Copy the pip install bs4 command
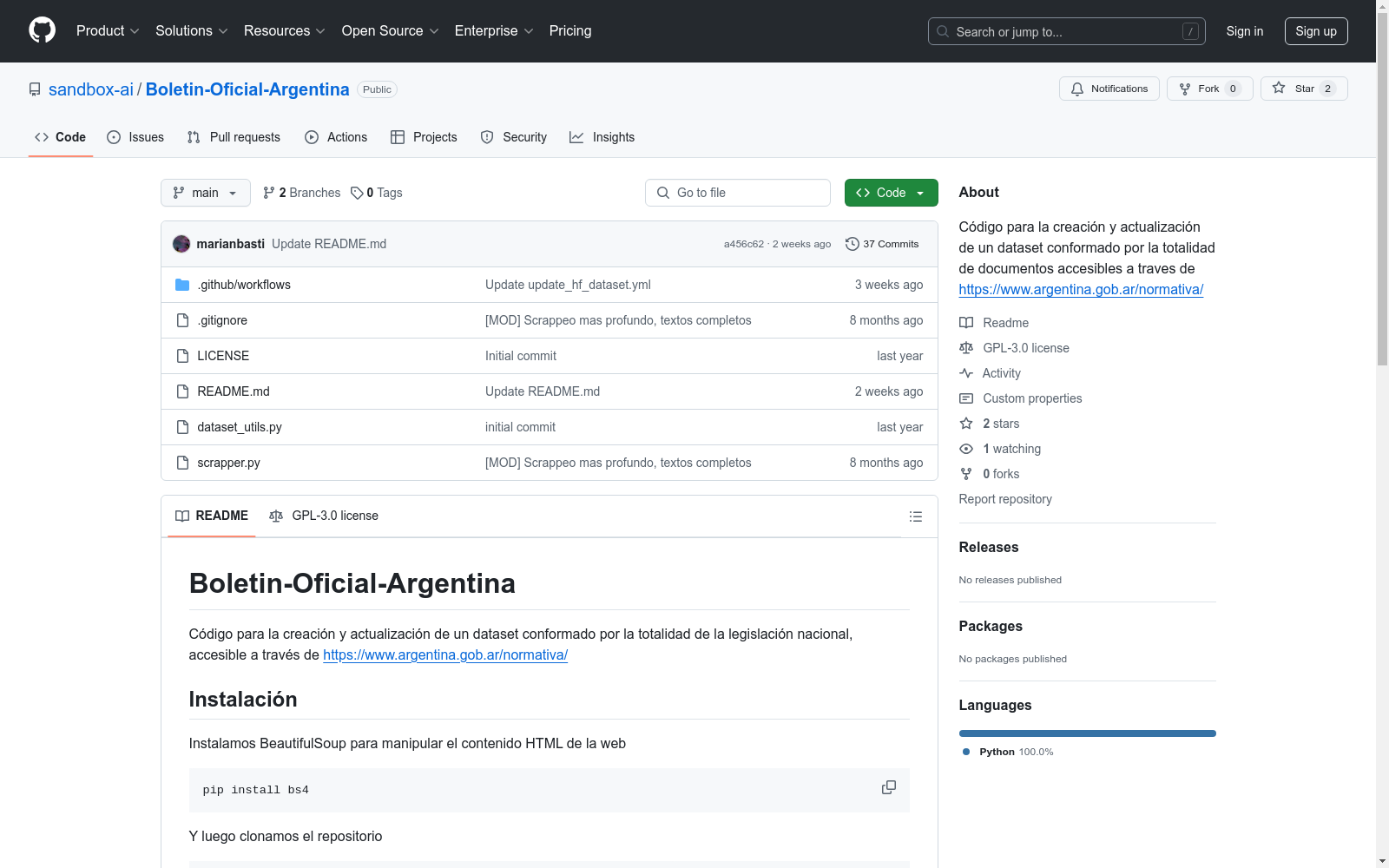The image size is (1389, 868). (889, 787)
